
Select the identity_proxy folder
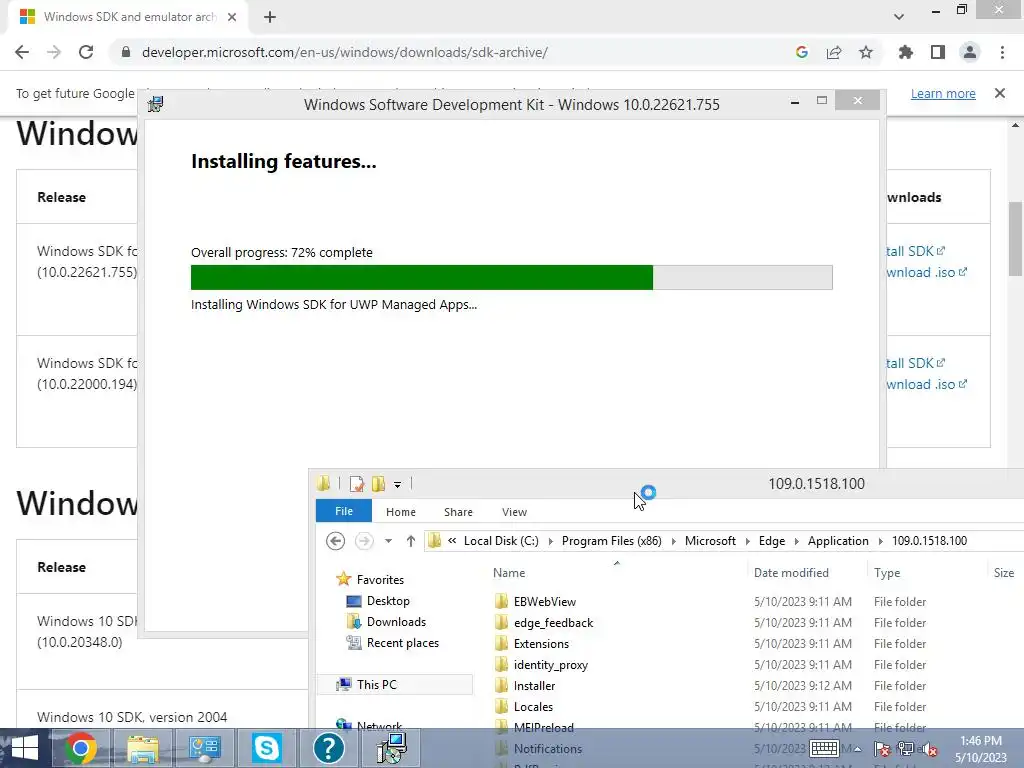tap(551, 664)
